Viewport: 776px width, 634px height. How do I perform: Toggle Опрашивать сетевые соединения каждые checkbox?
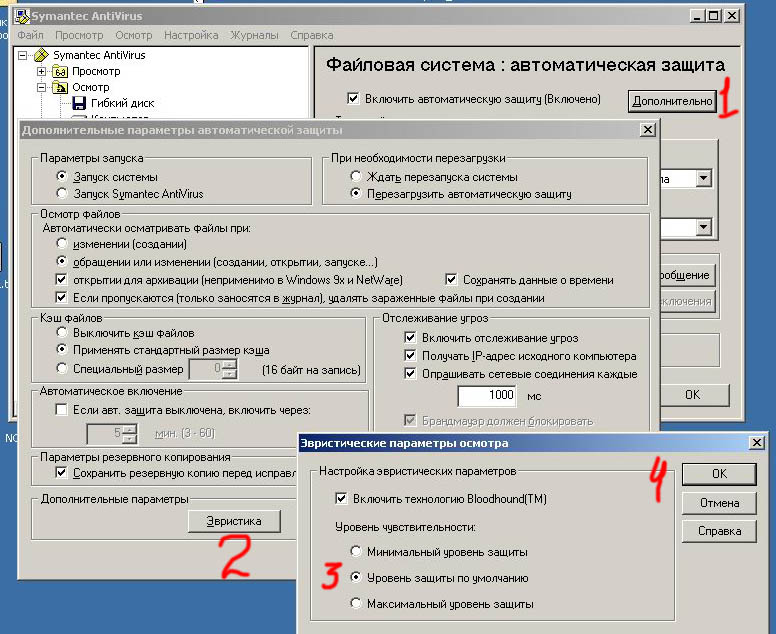[x=410, y=373]
